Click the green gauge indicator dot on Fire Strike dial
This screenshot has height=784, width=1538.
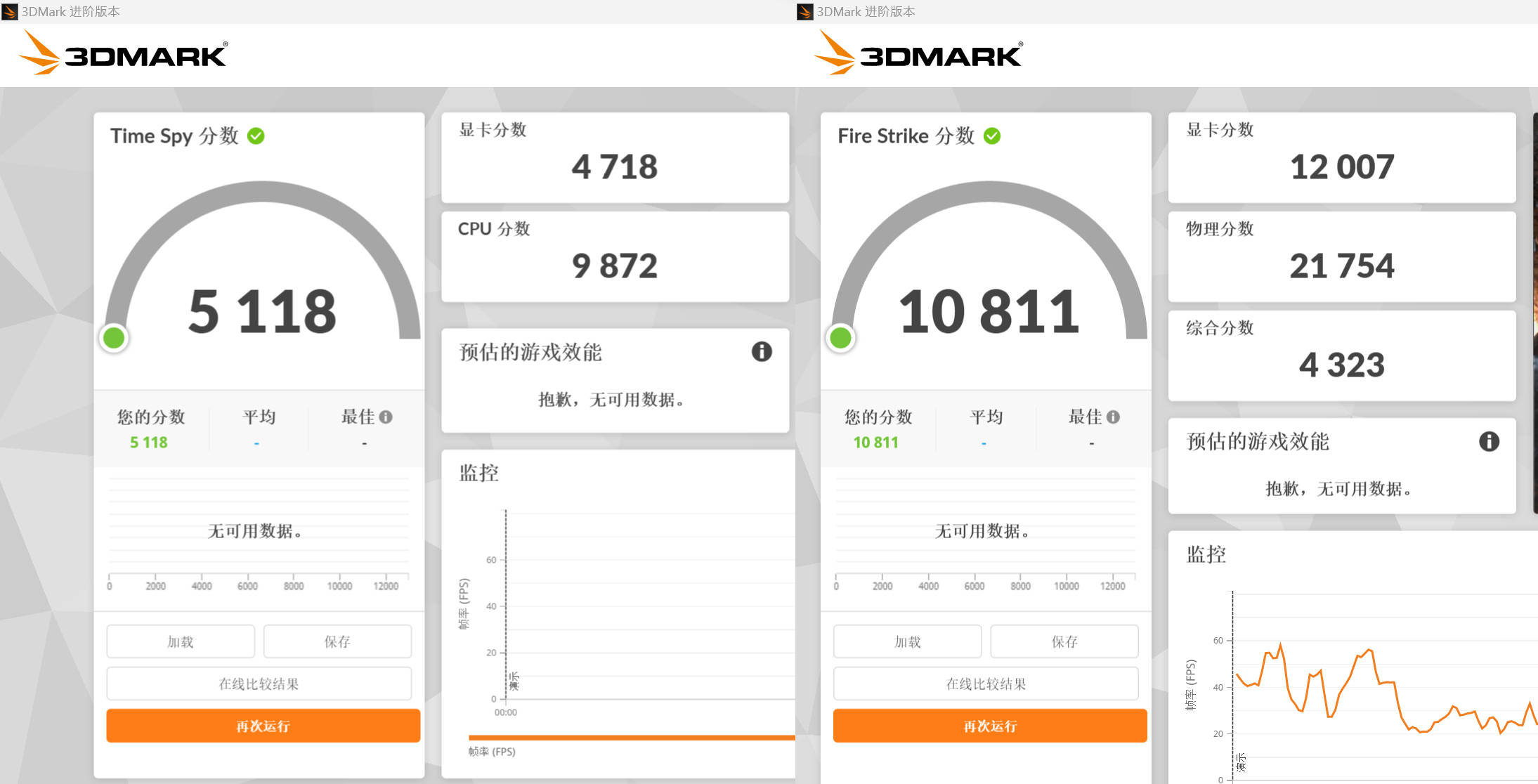coord(840,338)
